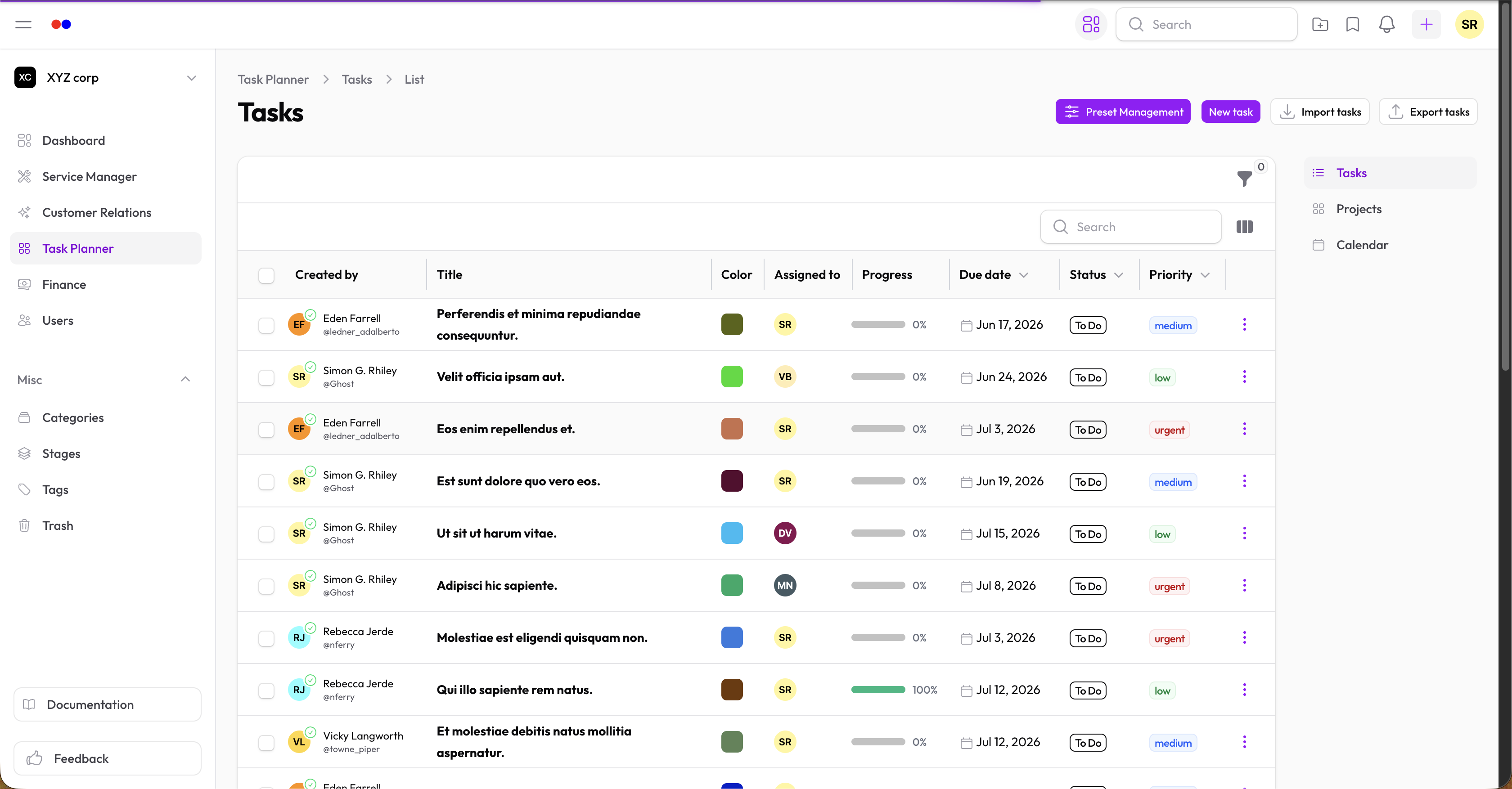Click the purple plus quick-add icon
Viewport: 1512px width, 789px height.
point(1426,24)
